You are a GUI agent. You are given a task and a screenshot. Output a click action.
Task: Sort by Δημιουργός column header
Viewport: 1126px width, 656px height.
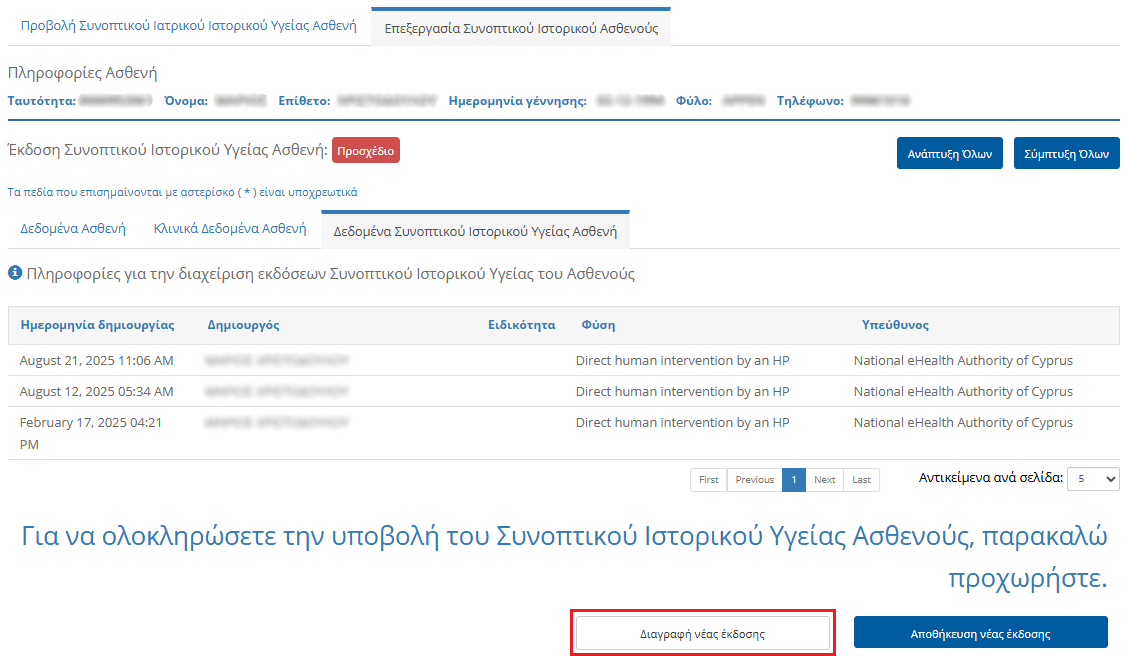[x=243, y=325]
